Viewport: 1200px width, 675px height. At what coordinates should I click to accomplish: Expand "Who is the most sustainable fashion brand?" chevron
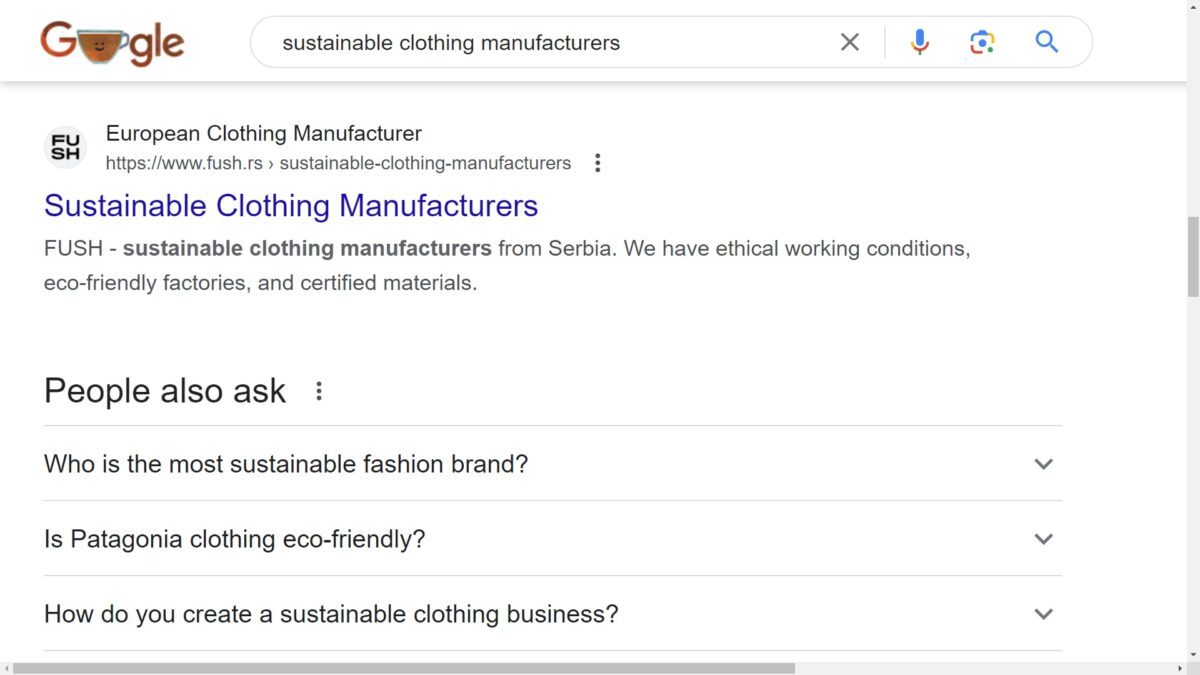coord(1043,464)
